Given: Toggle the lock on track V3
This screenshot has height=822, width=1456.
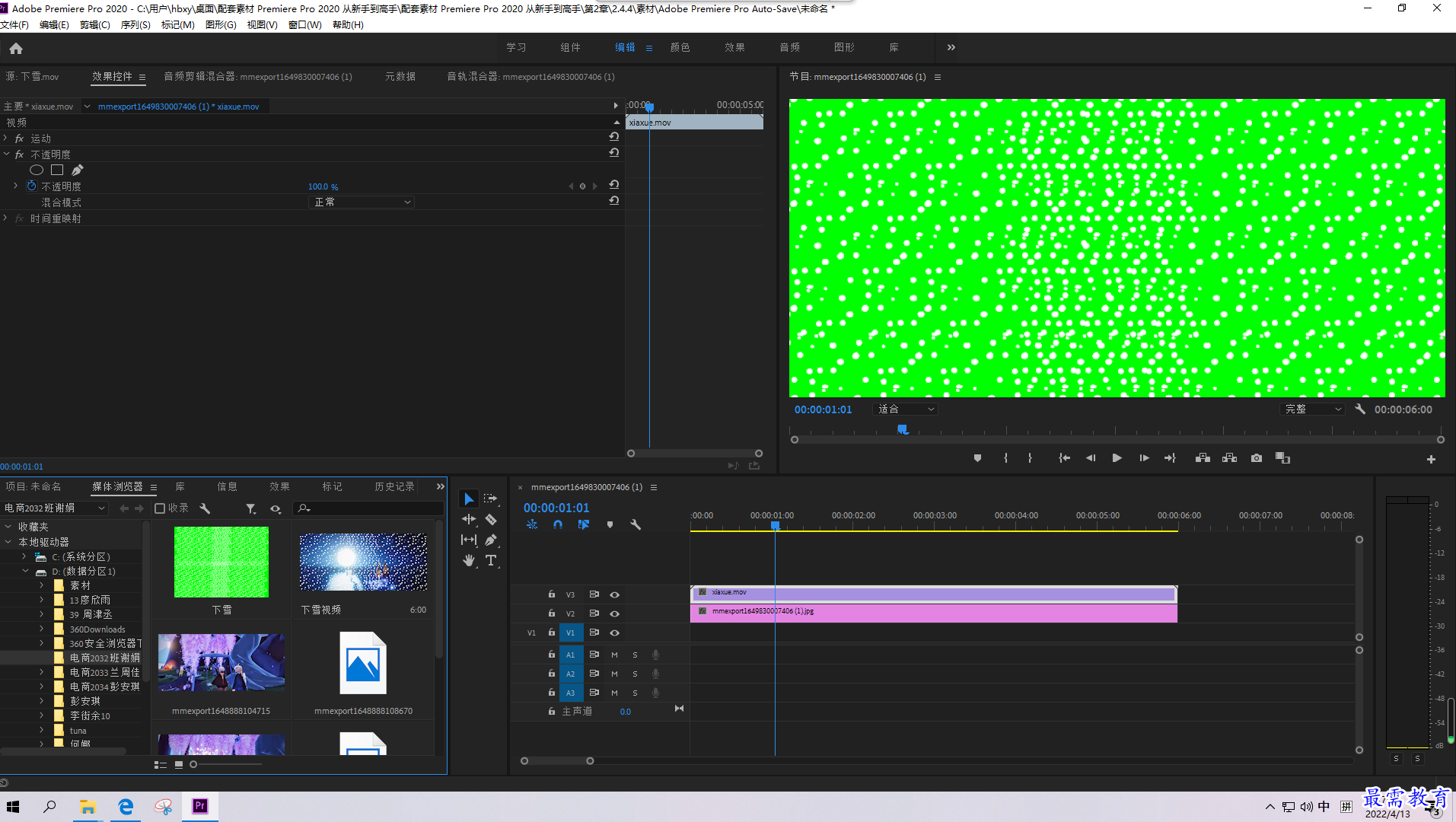Looking at the screenshot, I should pos(552,594).
